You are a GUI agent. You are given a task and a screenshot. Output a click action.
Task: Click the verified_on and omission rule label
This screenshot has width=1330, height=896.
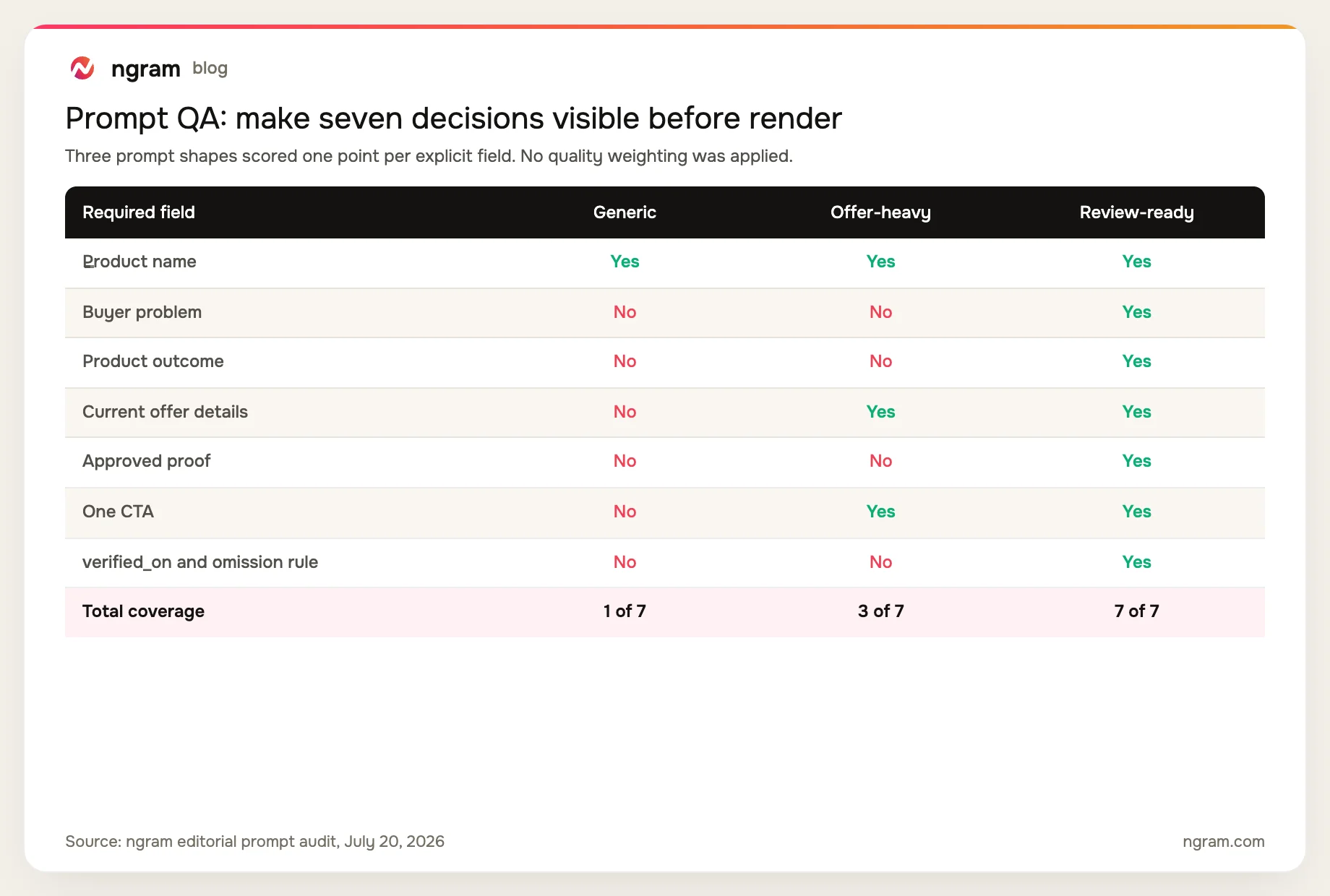click(x=200, y=562)
